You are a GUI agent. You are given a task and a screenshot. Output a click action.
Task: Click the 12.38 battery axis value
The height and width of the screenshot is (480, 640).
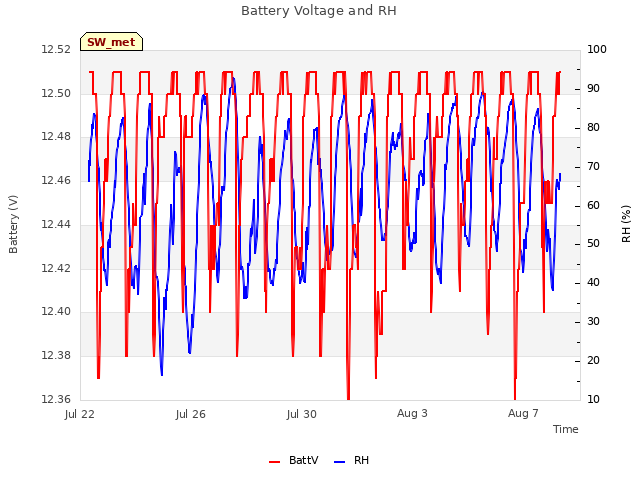56,356
